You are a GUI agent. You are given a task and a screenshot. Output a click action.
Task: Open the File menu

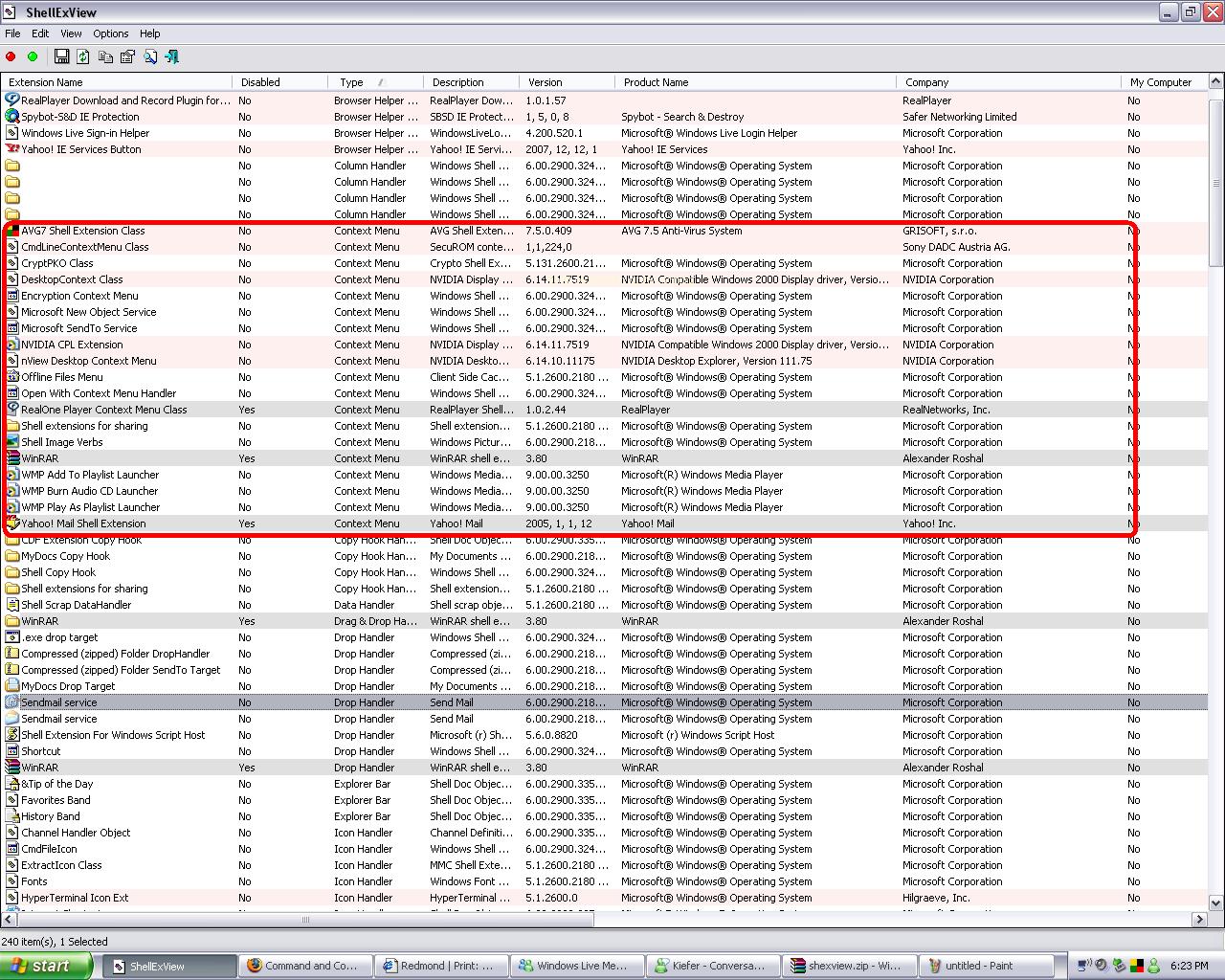[x=12, y=33]
